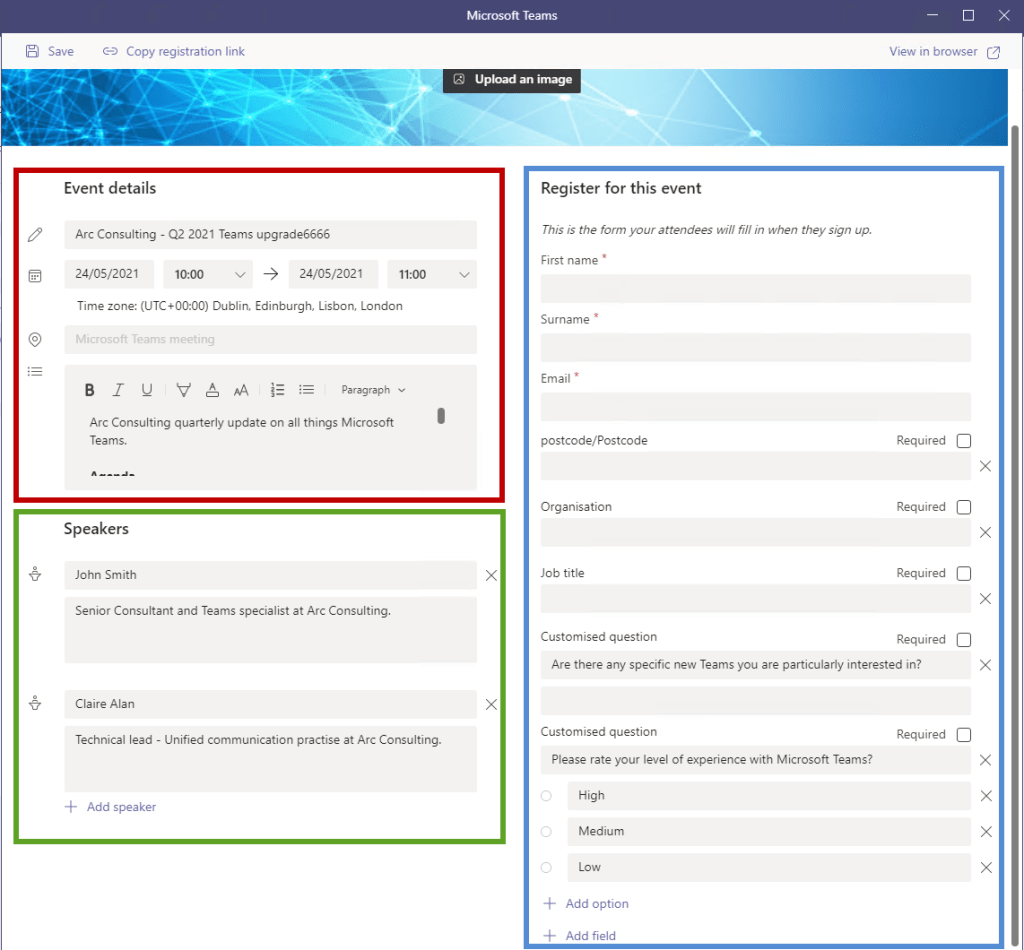This screenshot has height=950, width=1024.
Task: Toggle Underline in the description toolbar
Action: (x=147, y=390)
